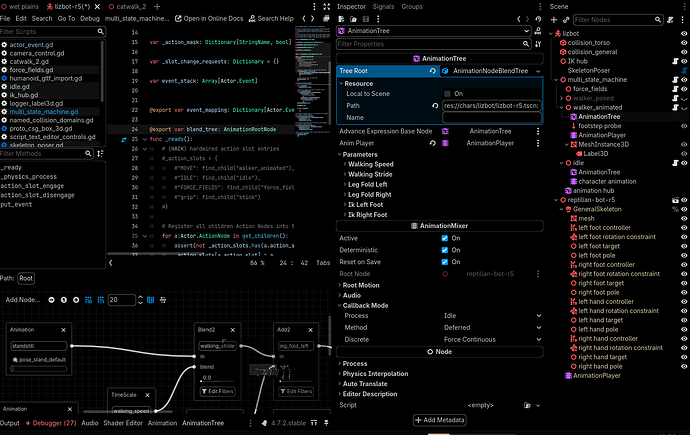Switch to the Signals tab

[383, 7]
